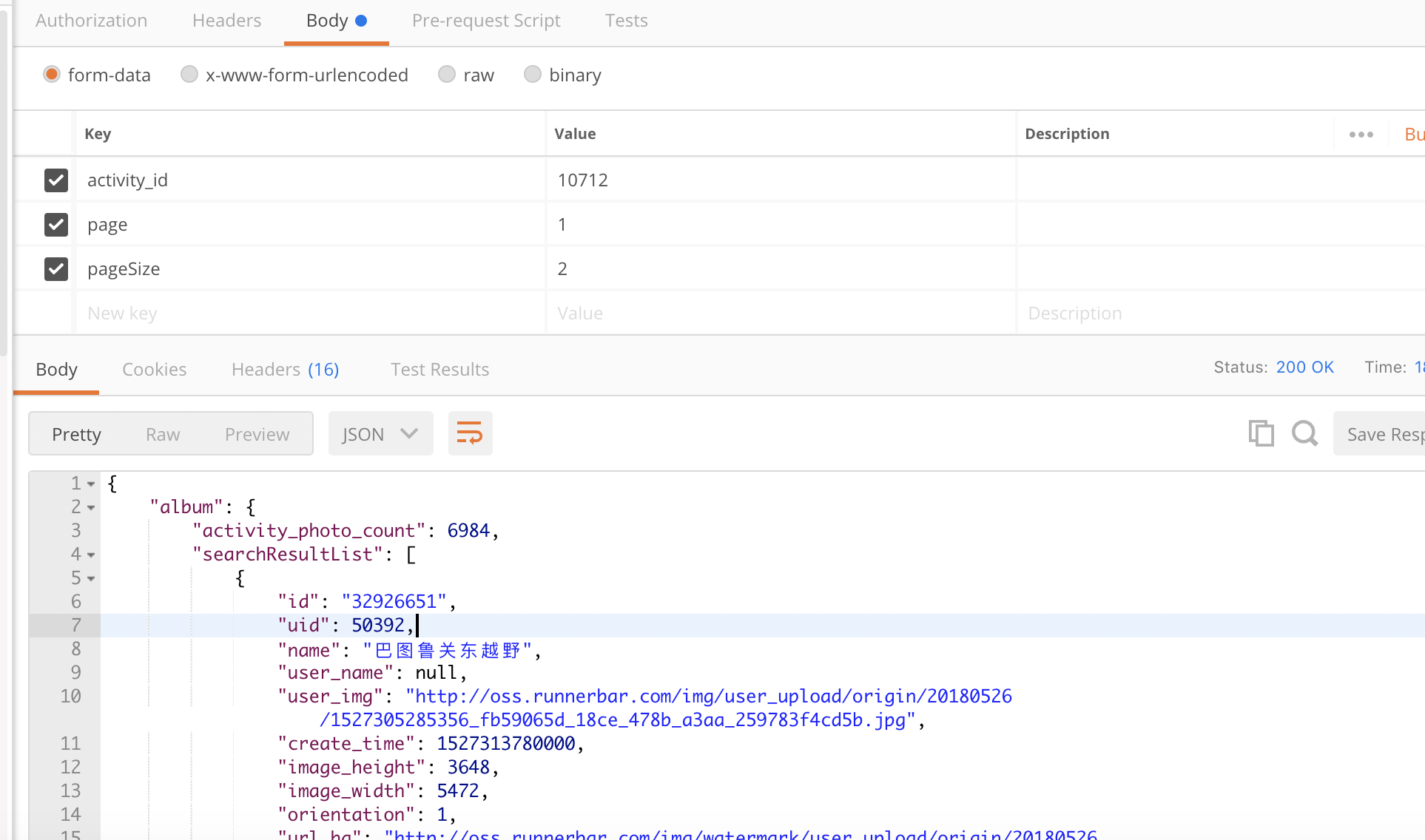
Task: Open the Pre-request Script tab
Action: click(485, 21)
